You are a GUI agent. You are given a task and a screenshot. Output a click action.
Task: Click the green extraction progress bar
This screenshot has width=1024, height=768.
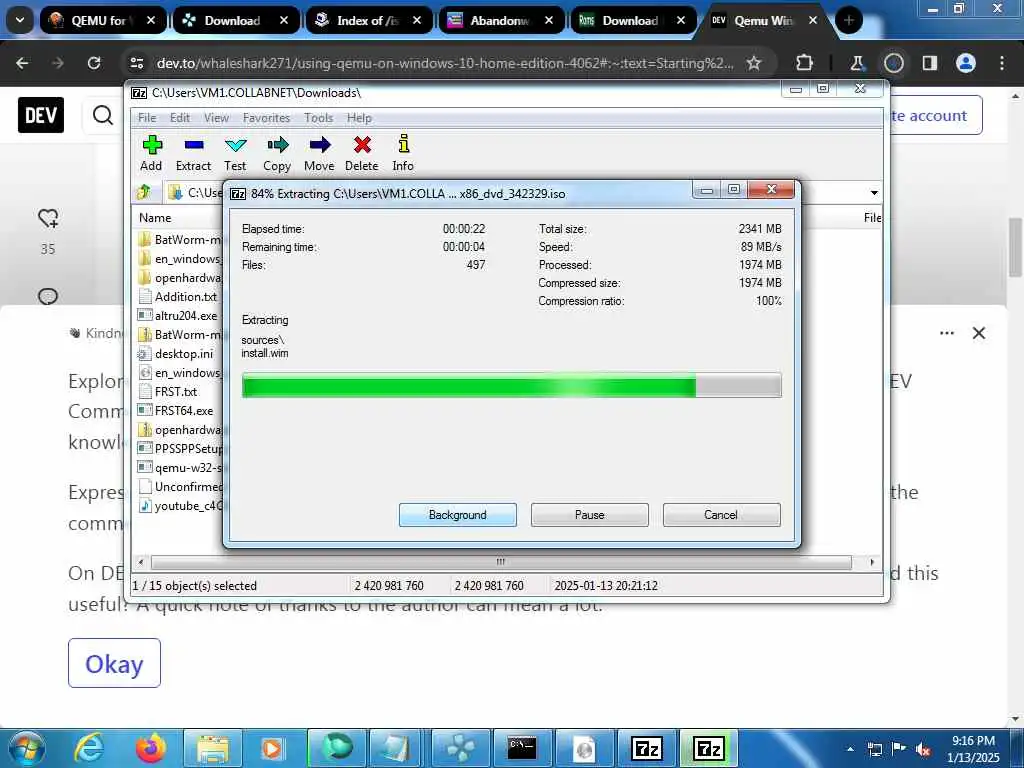pyautogui.click(x=511, y=385)
